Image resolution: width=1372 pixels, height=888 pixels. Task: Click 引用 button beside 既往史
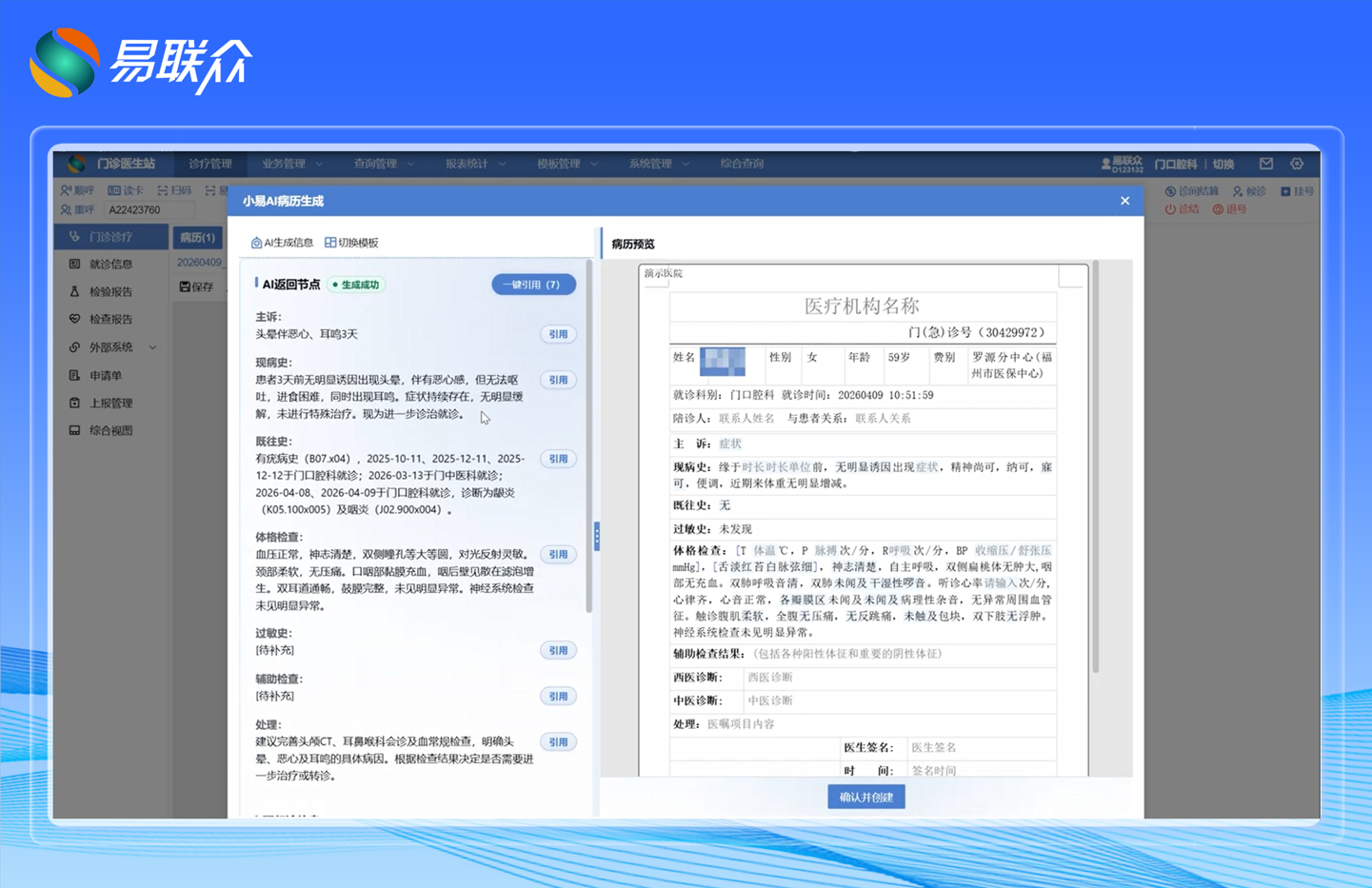coord(558,459)
